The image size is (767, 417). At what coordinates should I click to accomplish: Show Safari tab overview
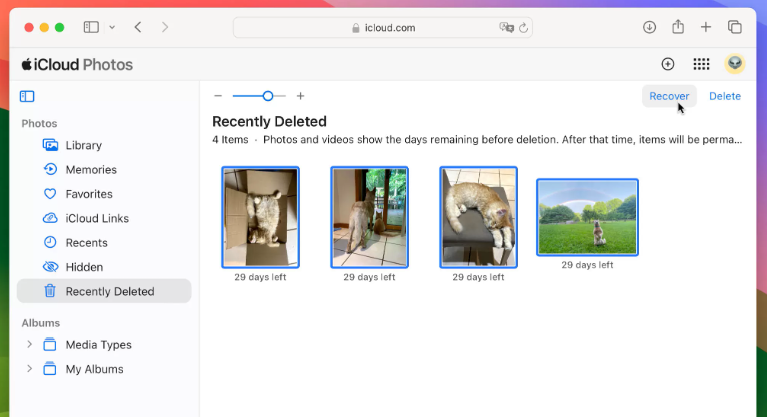(735, 27)
